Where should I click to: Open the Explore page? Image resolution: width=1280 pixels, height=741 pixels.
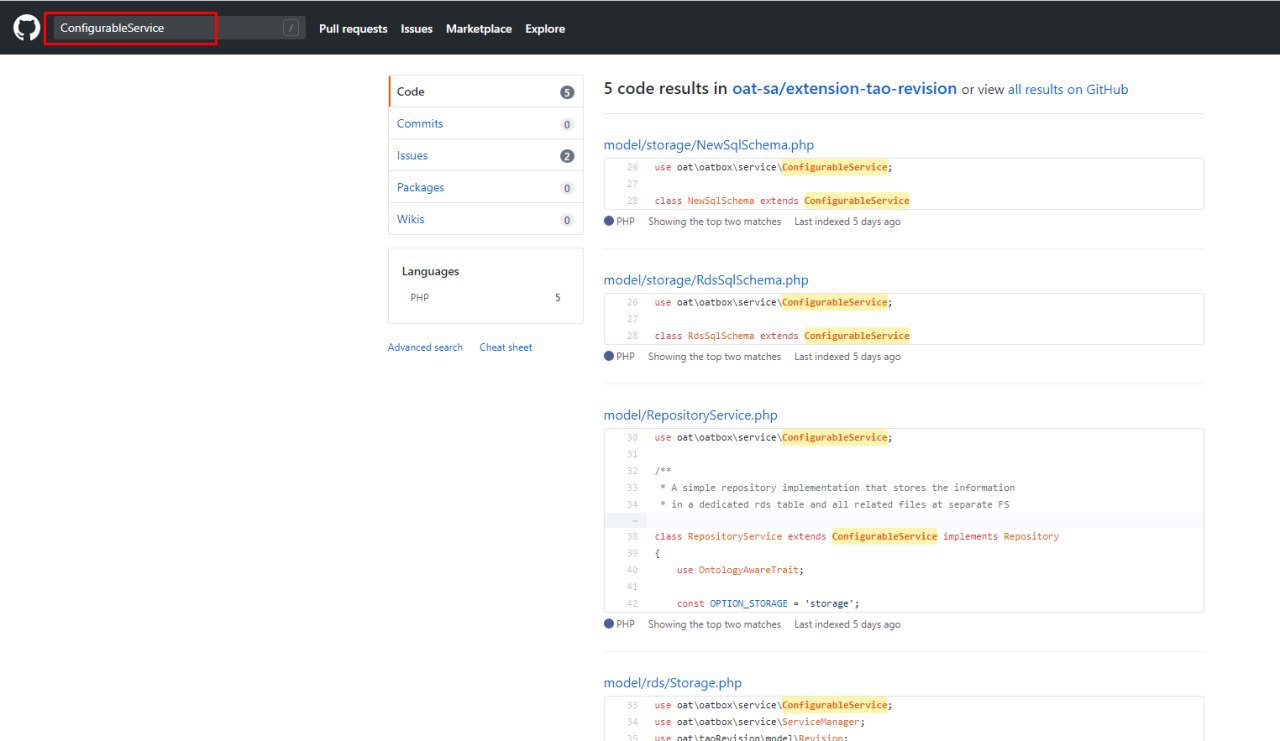pos(545,29)
